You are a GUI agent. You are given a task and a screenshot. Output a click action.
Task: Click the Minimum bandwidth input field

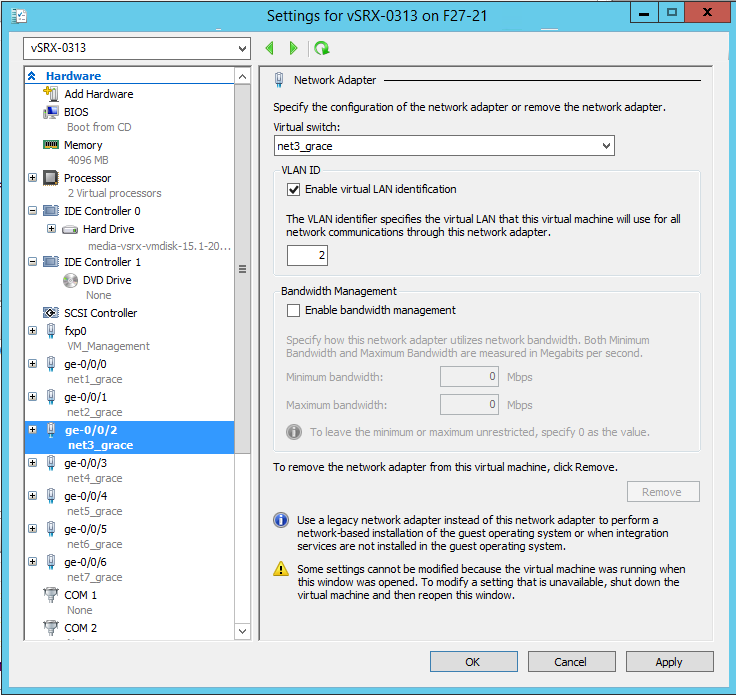pos(469,377)
